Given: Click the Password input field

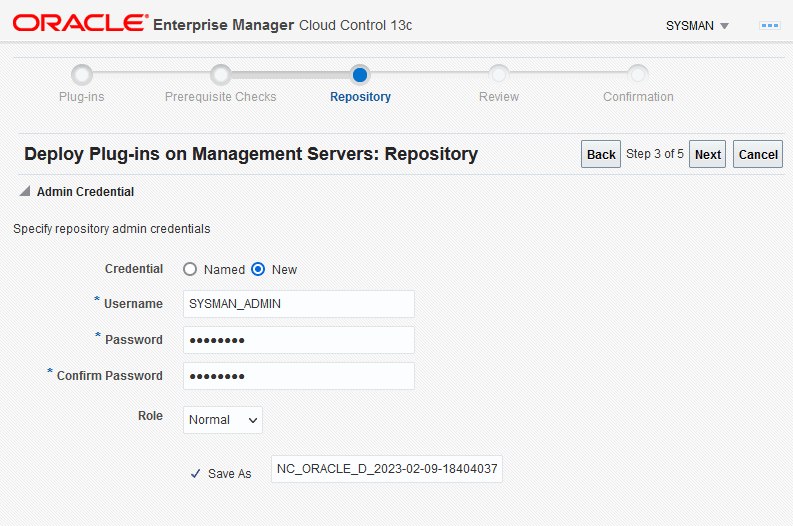Looking at the screenshot, I should click(299, 340).
